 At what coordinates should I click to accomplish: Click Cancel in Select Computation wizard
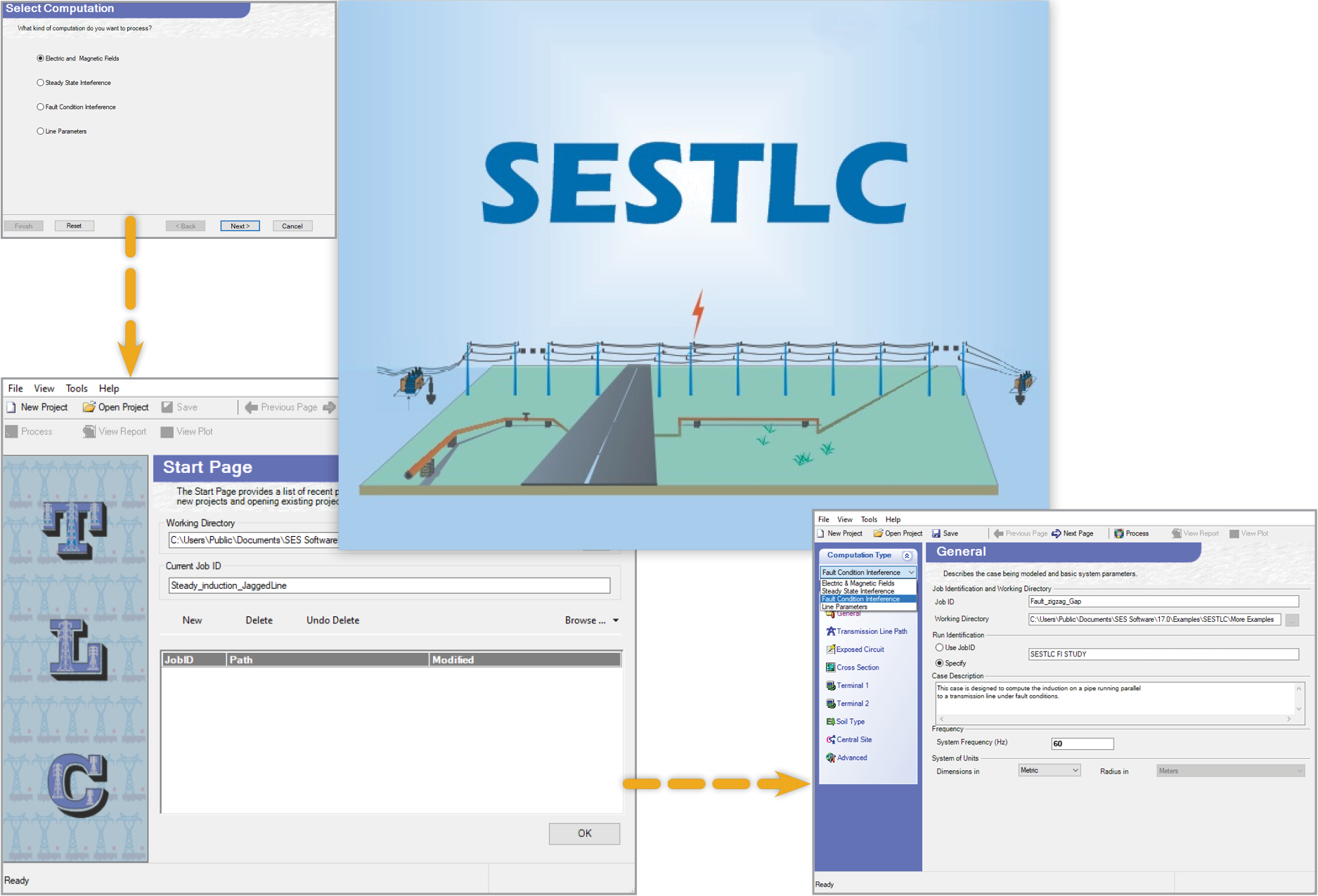tap(292, 226)
